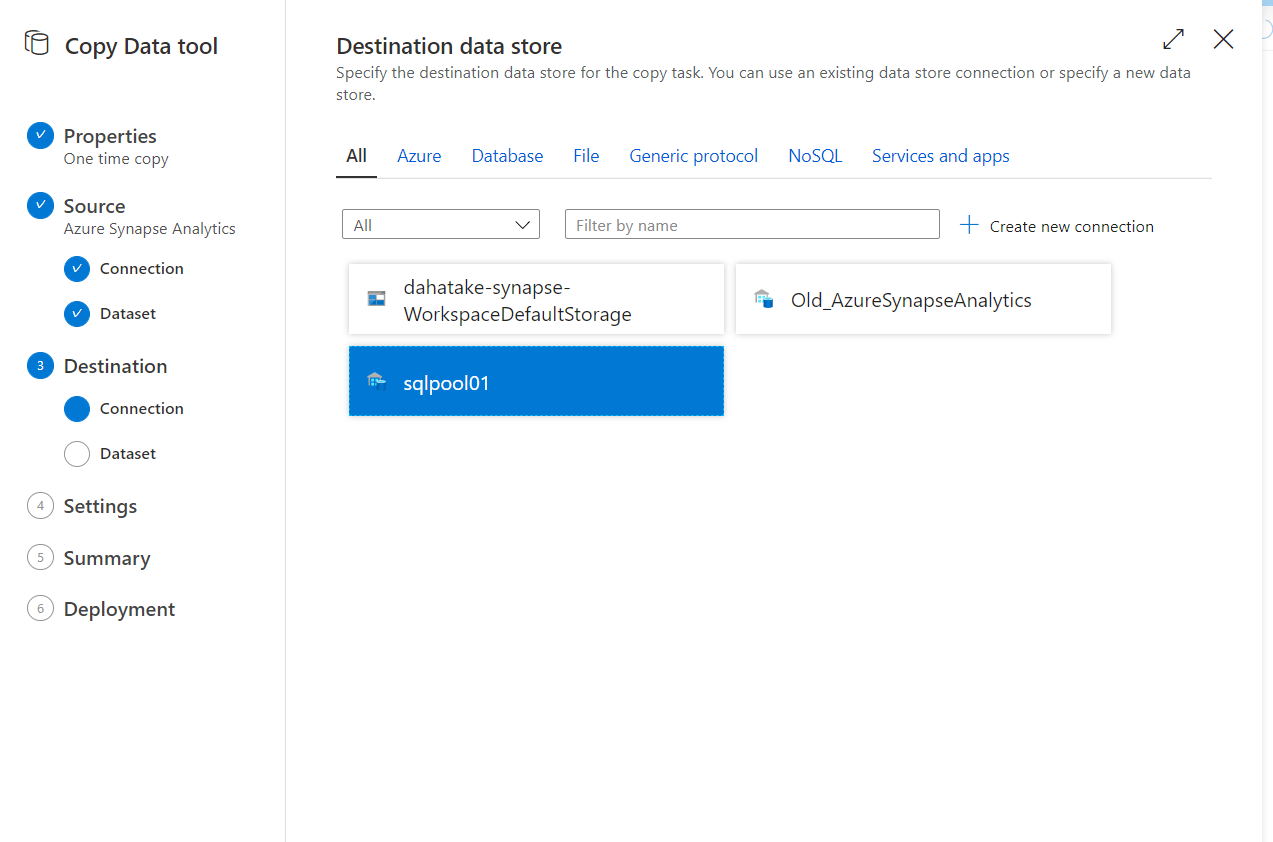
Task: Go to the Destination step
Action: 115,366
